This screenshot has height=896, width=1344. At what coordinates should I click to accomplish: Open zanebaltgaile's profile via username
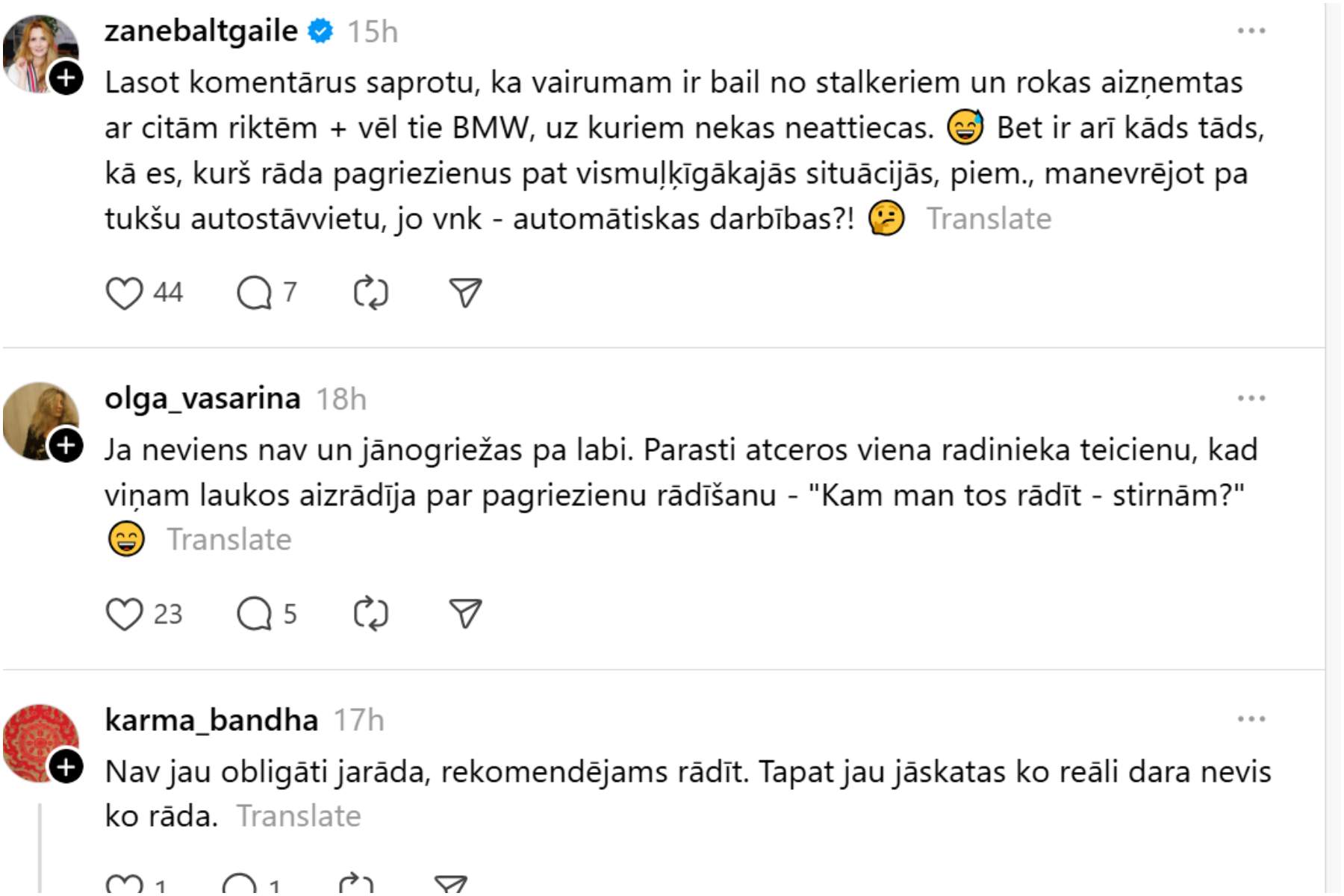201,31
